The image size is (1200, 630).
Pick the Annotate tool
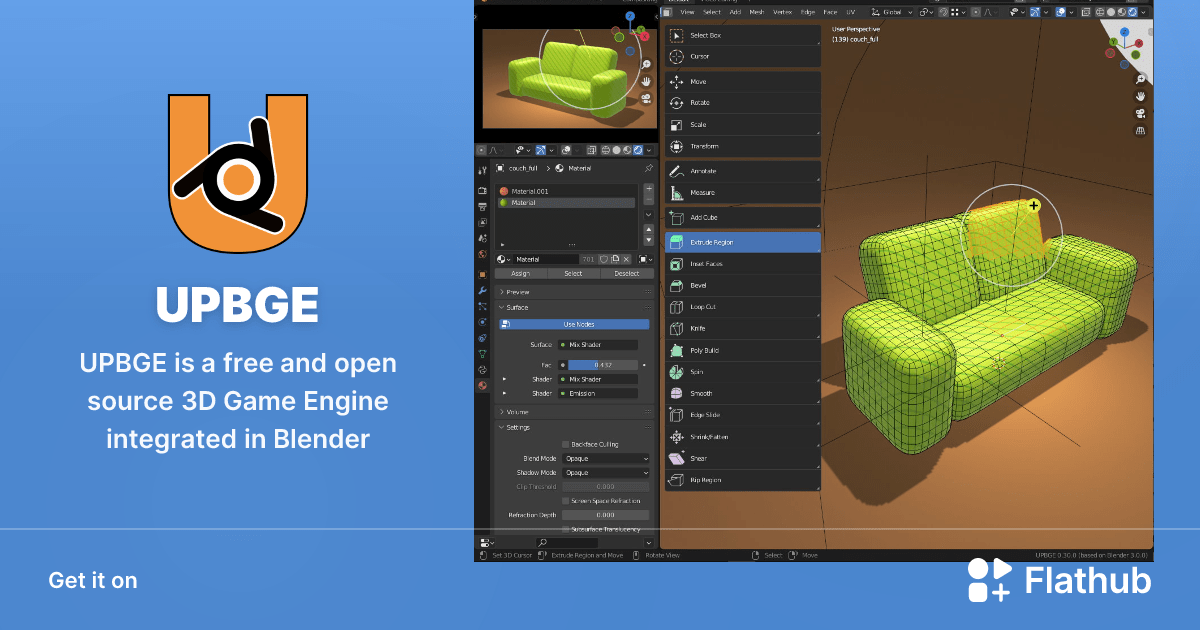pos(743,171)
